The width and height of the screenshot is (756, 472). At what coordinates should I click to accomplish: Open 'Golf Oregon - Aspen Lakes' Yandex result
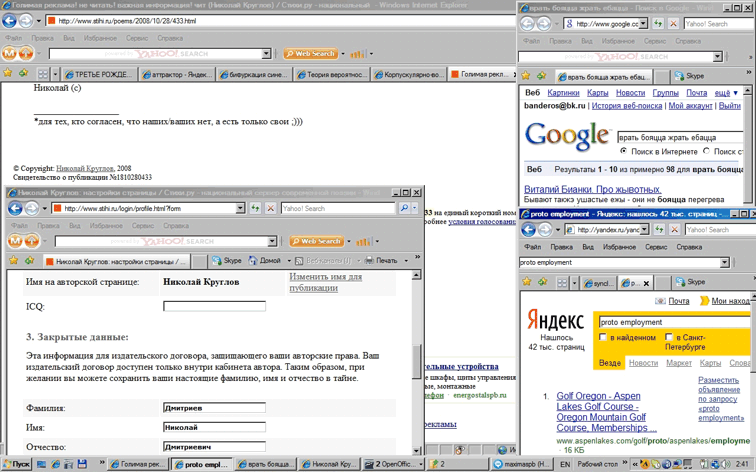click(x=606, y=412)
